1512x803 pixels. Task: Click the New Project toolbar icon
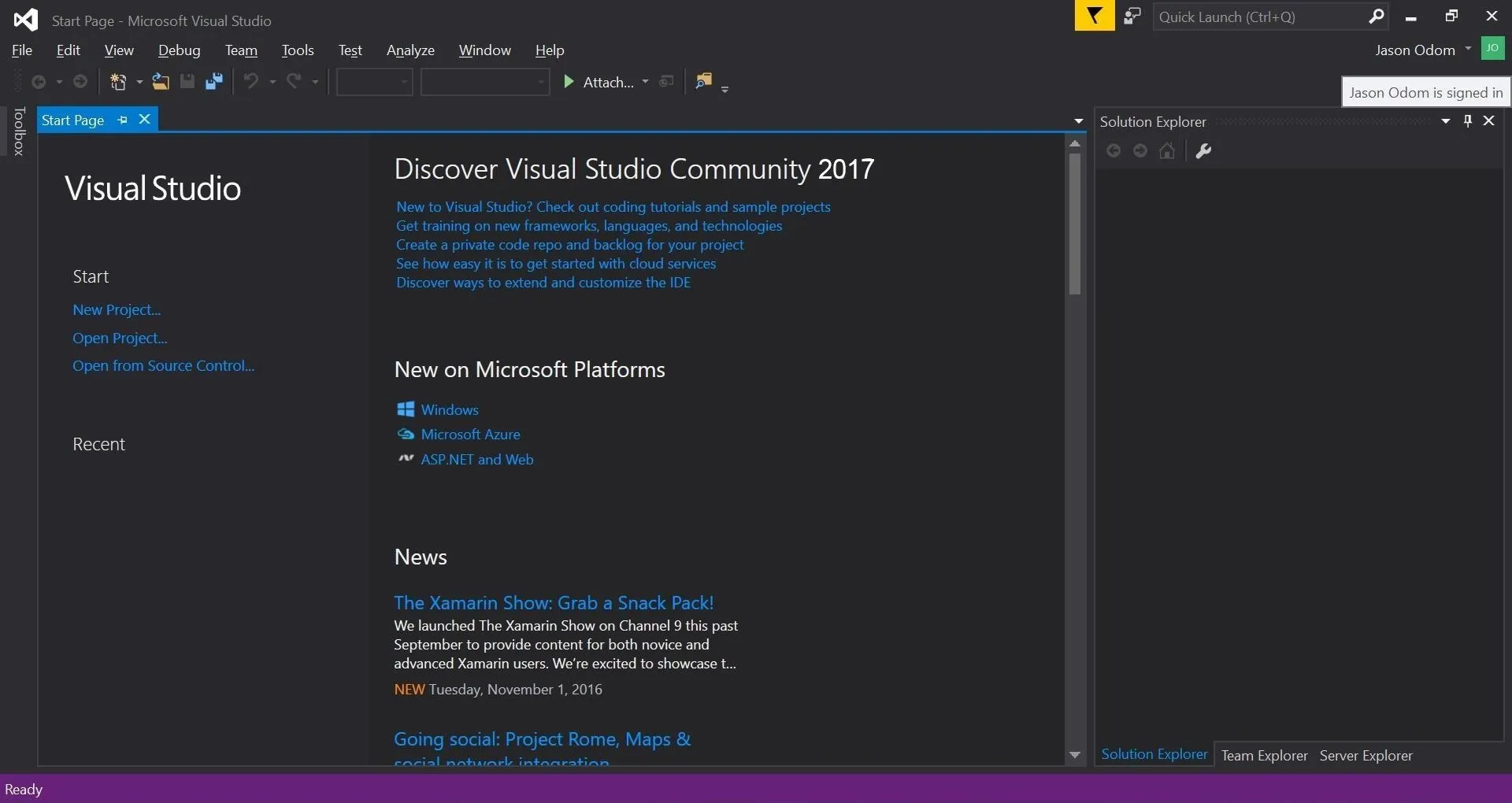click(x=118, y=82)
